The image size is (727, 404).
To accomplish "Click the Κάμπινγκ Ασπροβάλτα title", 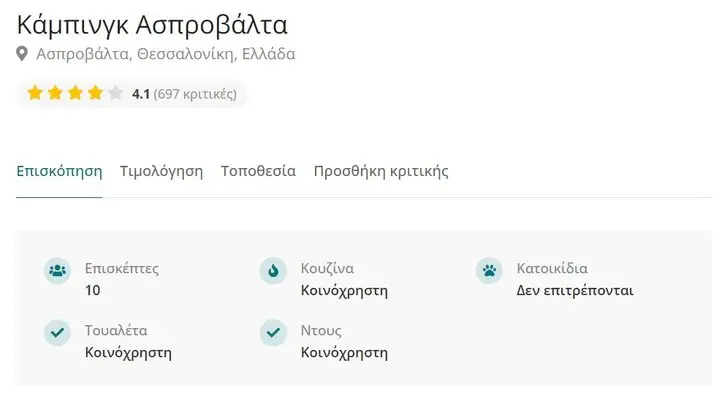I will pyautogui.click(x=152, y=25).
